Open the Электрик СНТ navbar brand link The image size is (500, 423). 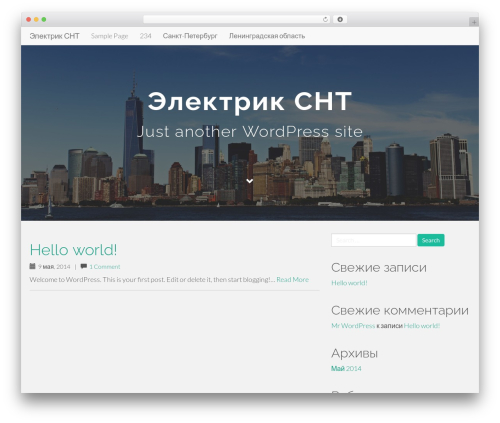(54, 36)
